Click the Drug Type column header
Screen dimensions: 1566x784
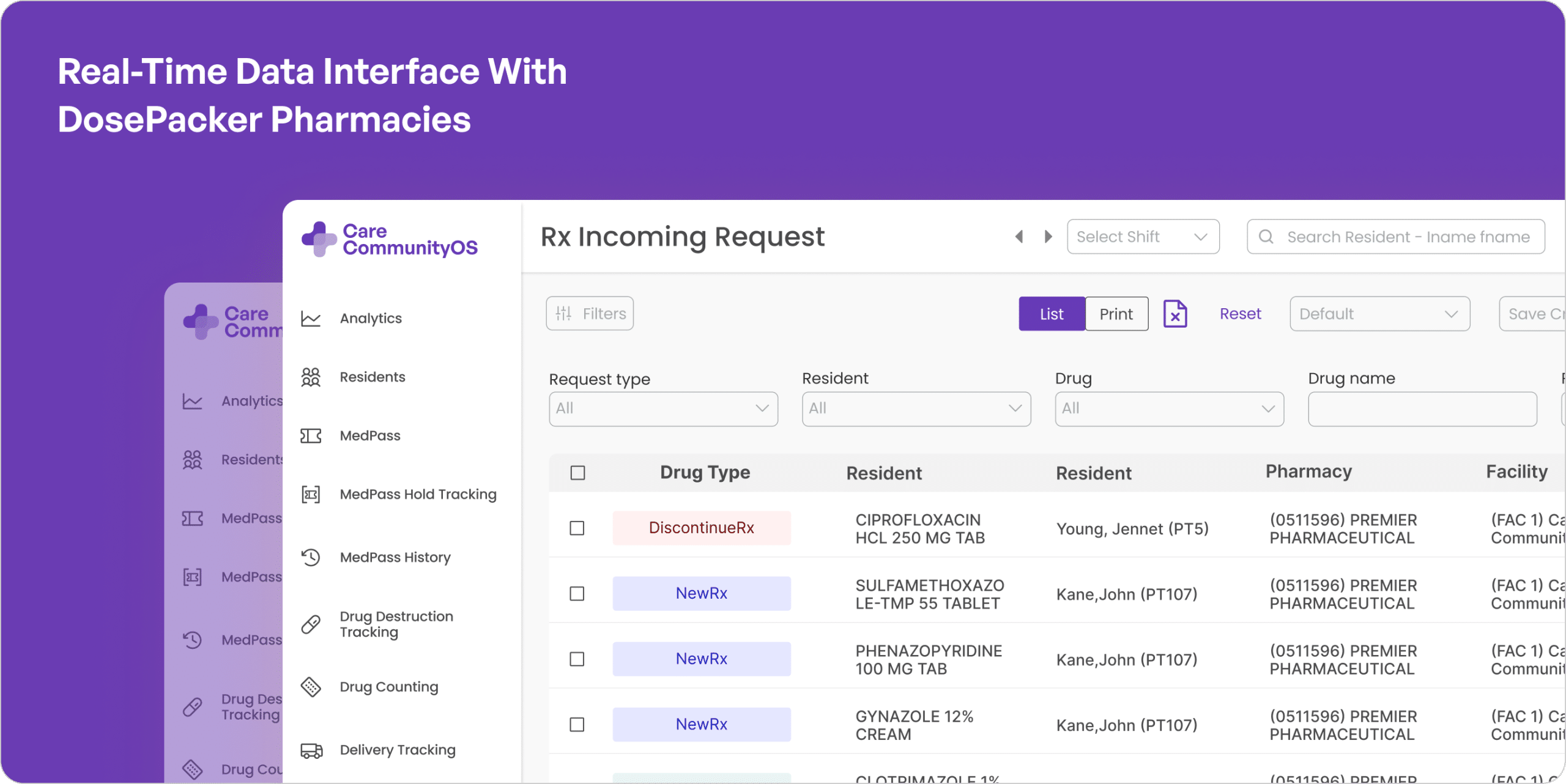point(705,472)
